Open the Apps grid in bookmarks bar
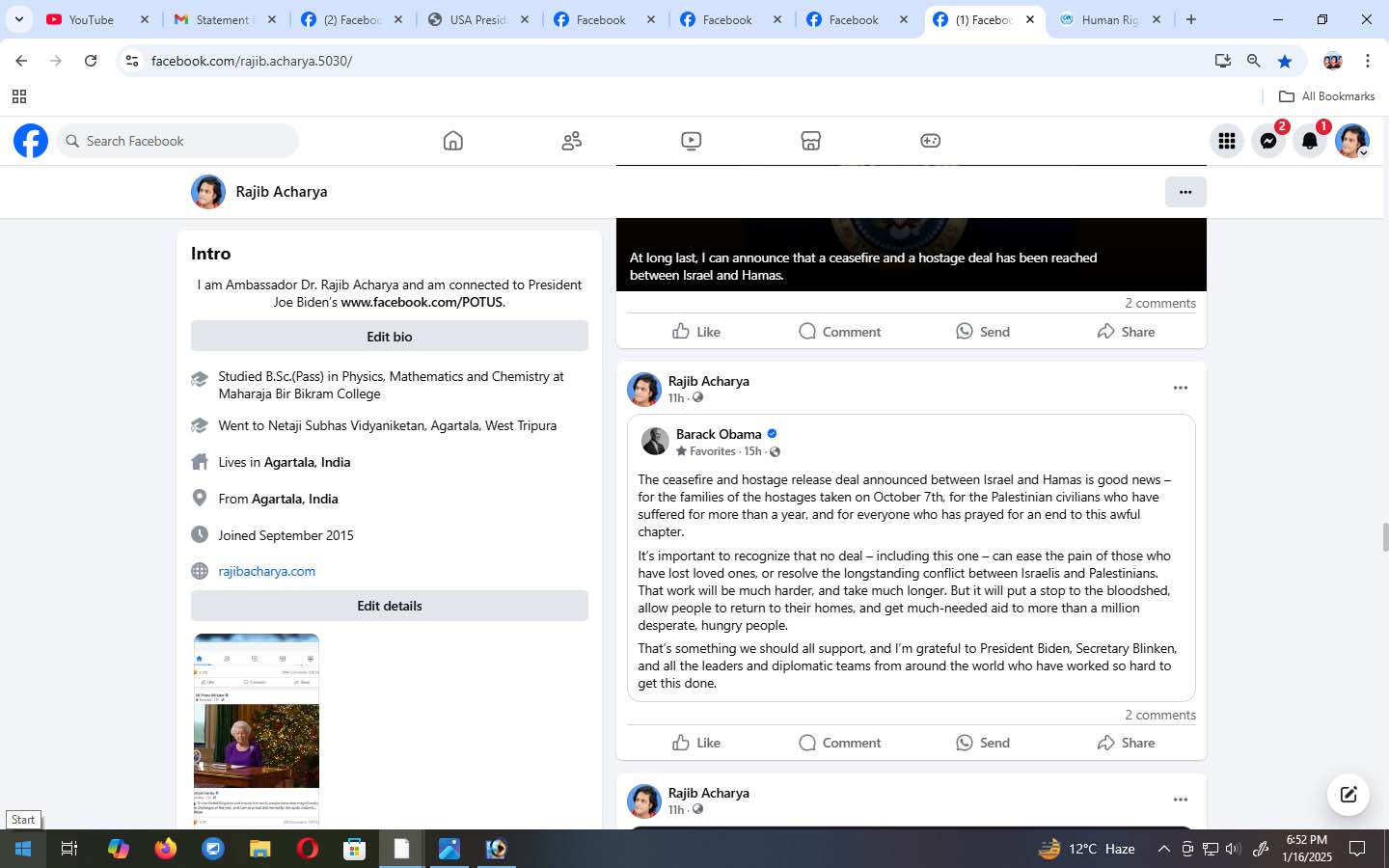This screenshot has width=1389, height=868. pos(18,96)
